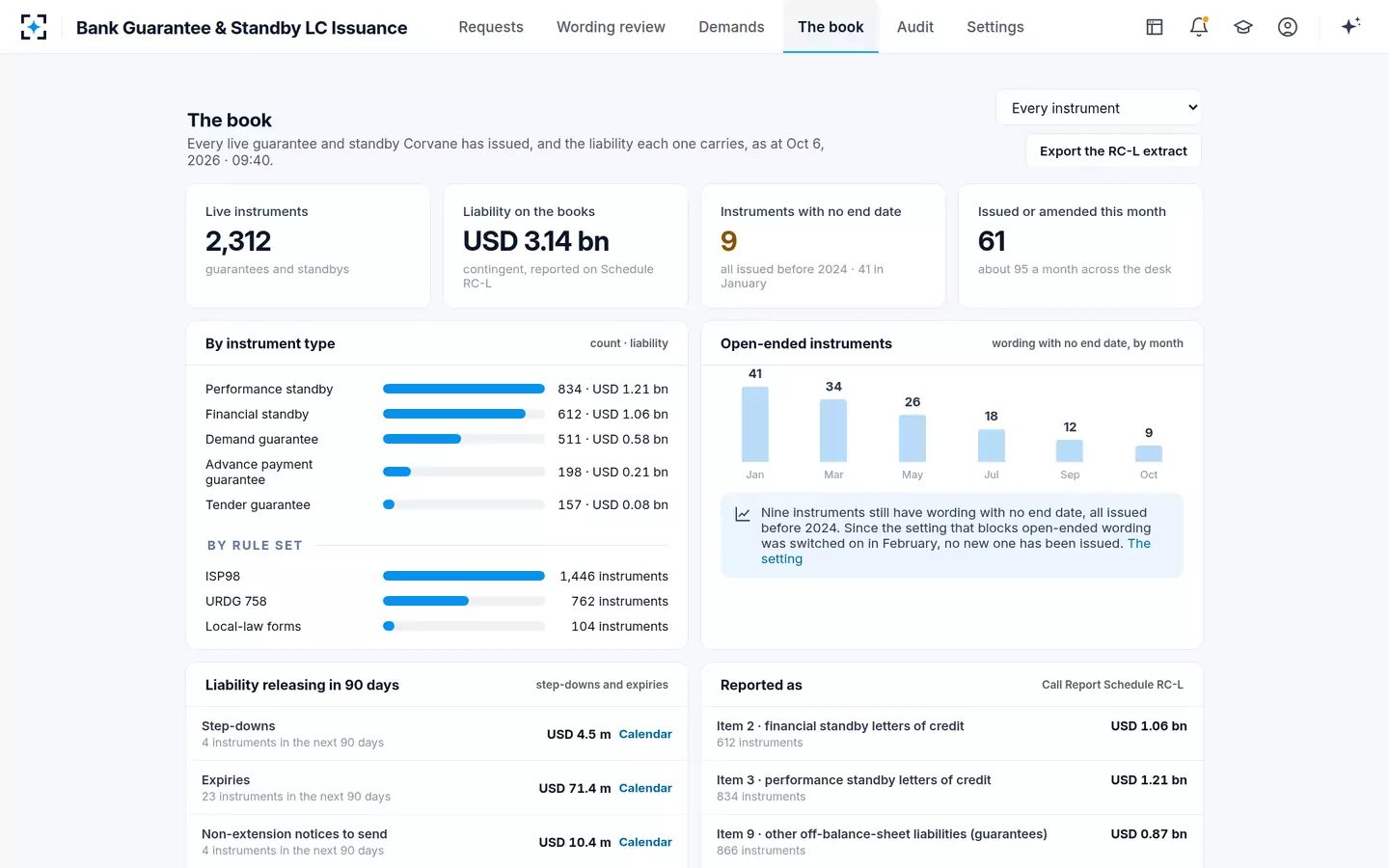Select the Mar bar showing 34

coord(833,431)
